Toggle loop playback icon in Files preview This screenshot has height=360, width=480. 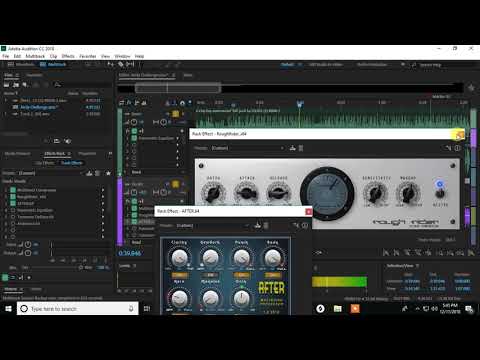tap(57, 141)
